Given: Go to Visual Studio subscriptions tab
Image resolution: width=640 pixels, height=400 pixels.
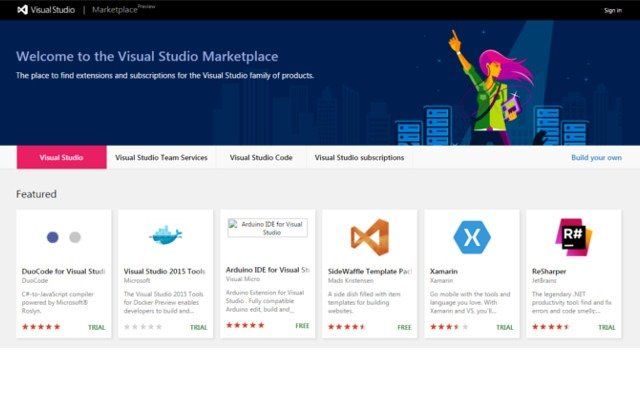Looking at the screenshot, I should (x=359, y=158).
